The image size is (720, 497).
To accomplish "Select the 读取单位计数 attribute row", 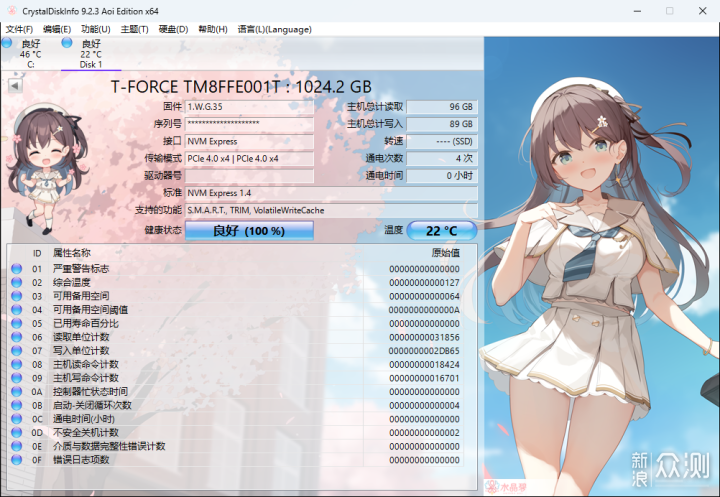I will (x=236, y=337).
